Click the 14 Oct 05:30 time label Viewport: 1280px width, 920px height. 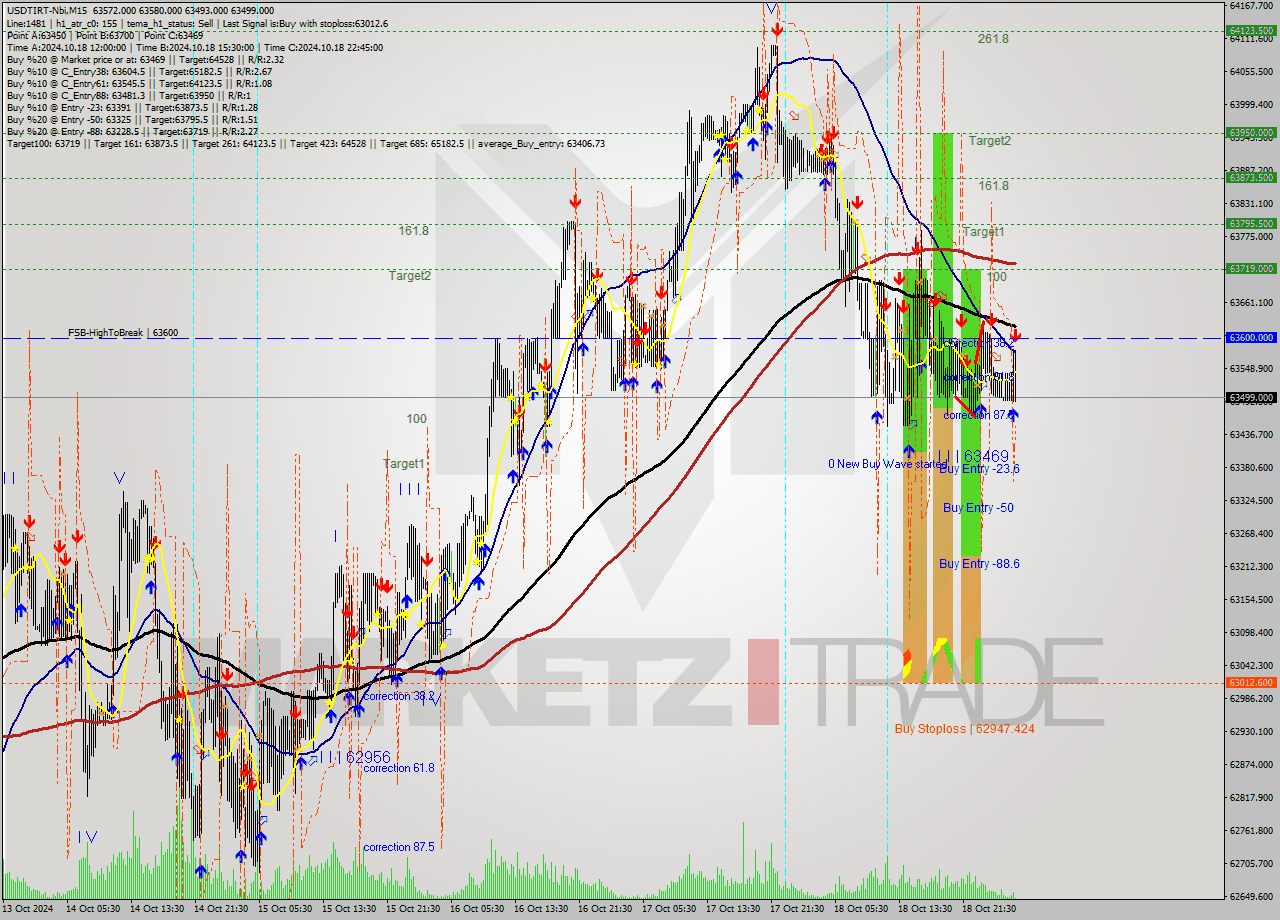[93, 909]
